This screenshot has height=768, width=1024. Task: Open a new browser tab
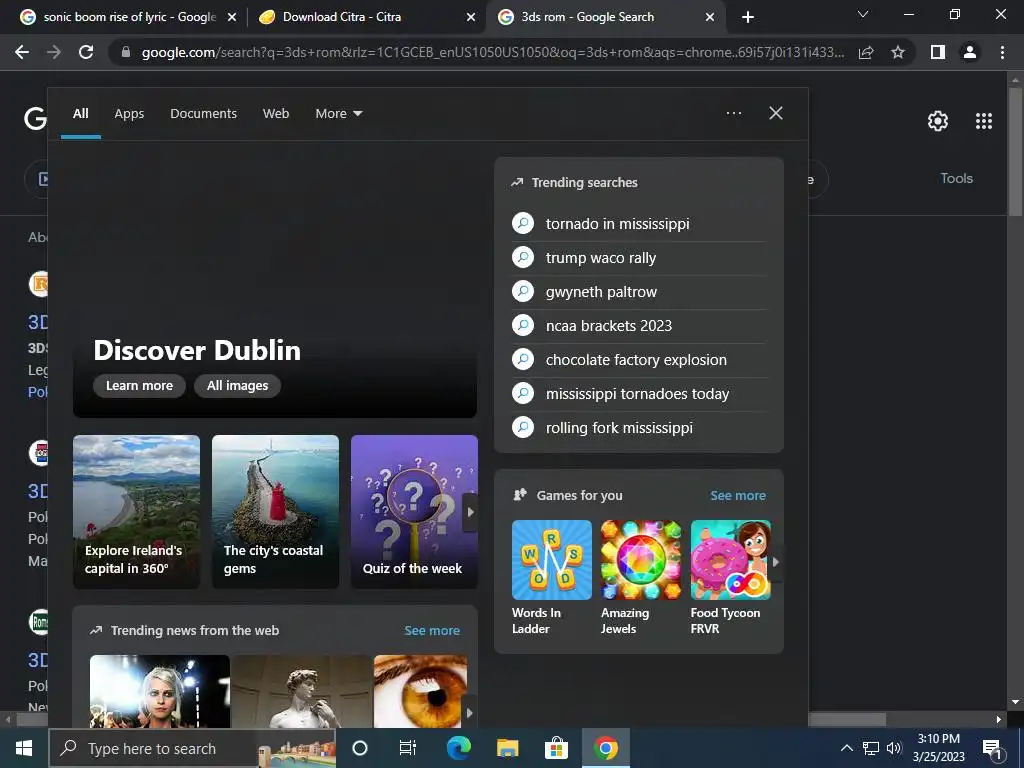point(748,17)
